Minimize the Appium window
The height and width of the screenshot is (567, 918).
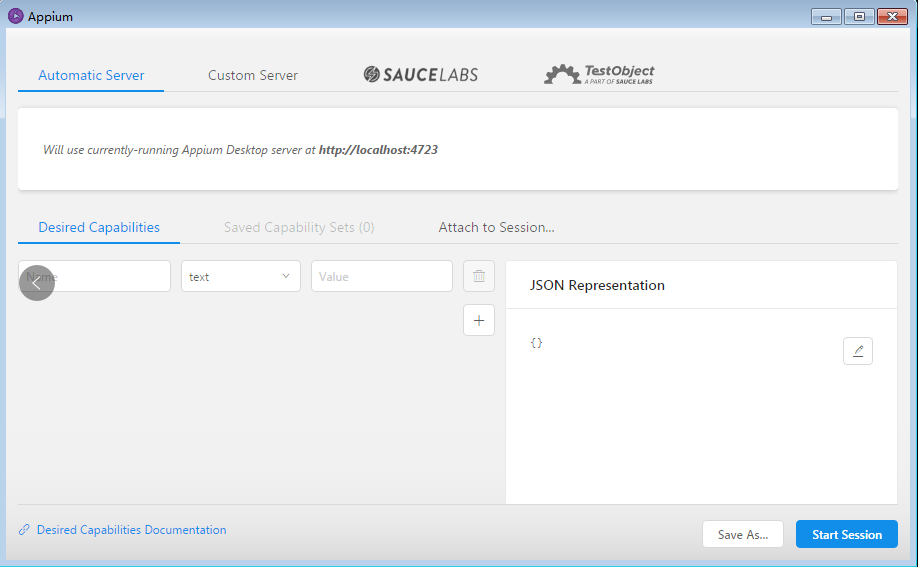826,16
